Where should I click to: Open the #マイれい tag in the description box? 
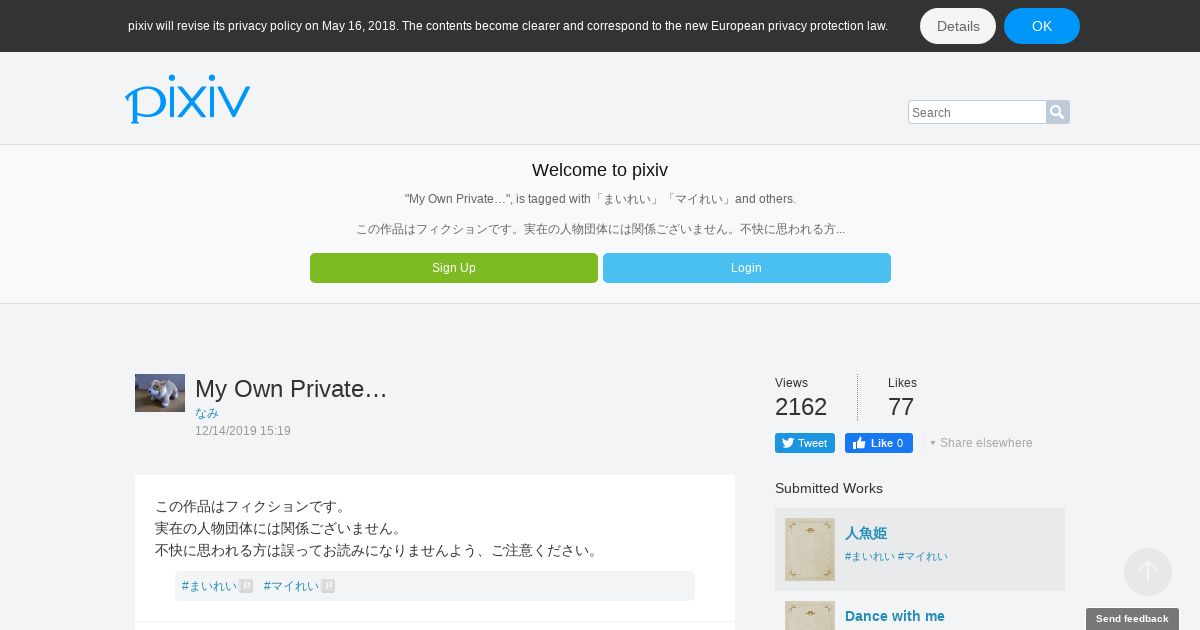(x=291, y=586)
